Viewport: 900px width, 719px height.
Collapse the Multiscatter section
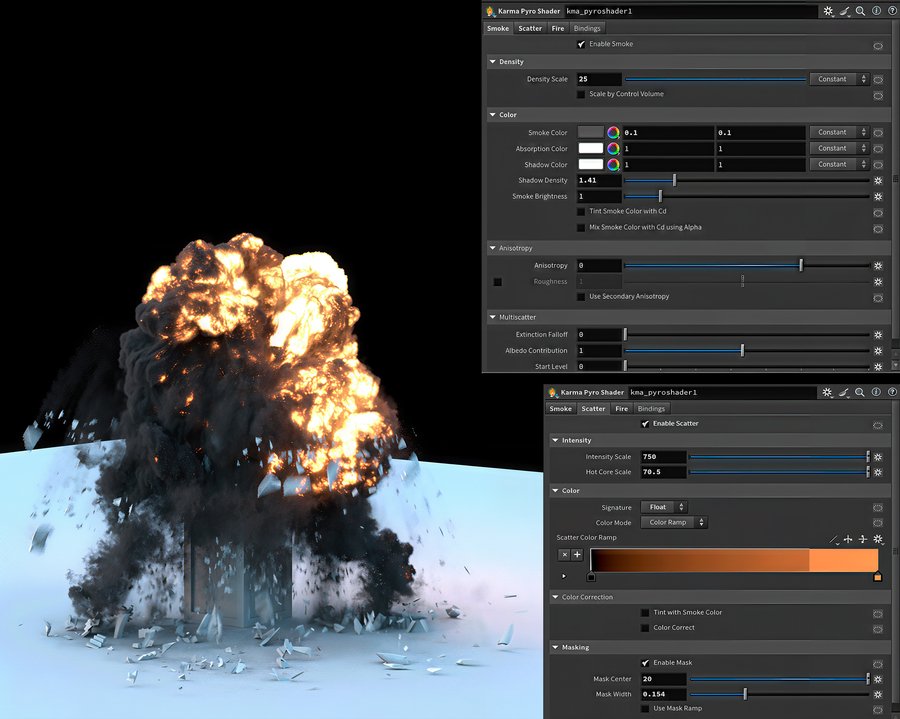pos(493,317)
